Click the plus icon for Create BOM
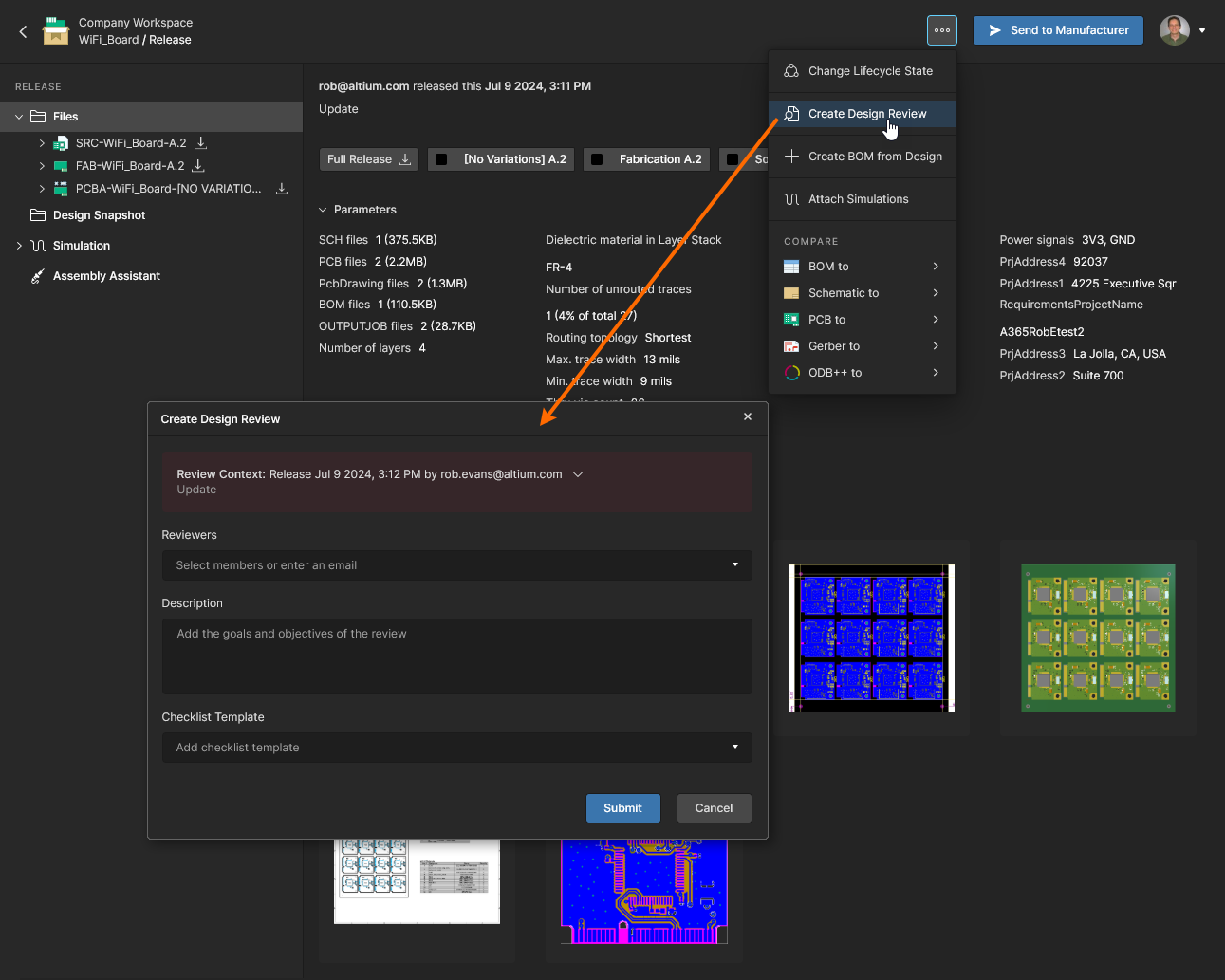This screenshot has width=1225, height=980. (791, 157)
